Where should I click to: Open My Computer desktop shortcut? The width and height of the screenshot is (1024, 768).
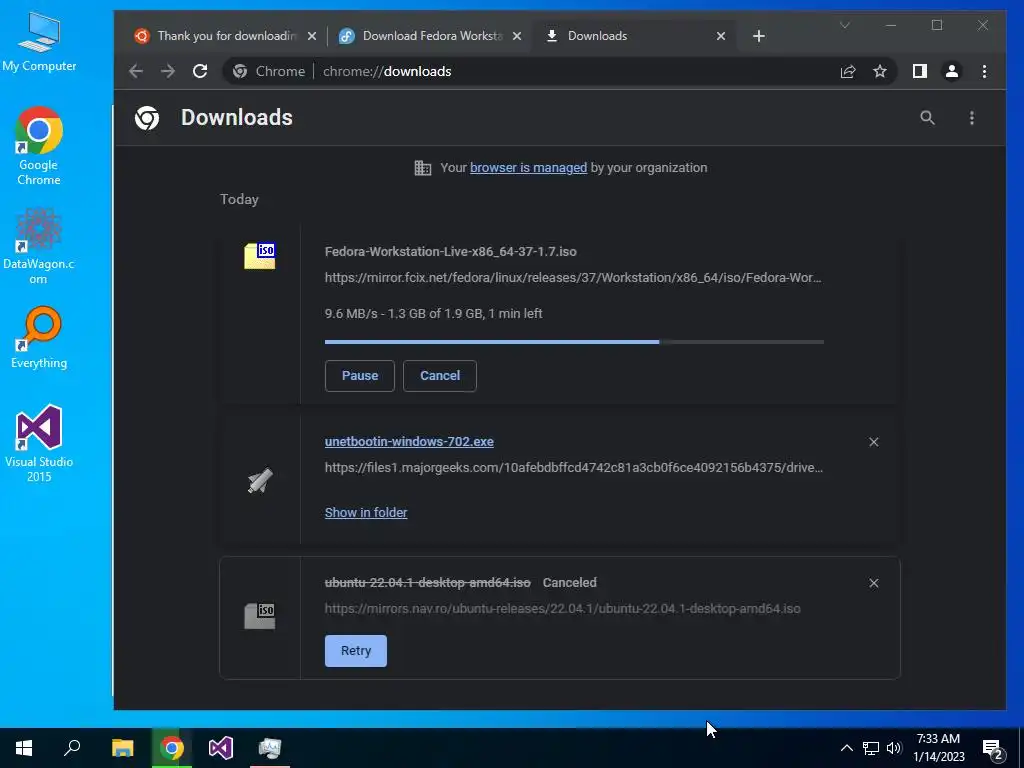point(39,42)
